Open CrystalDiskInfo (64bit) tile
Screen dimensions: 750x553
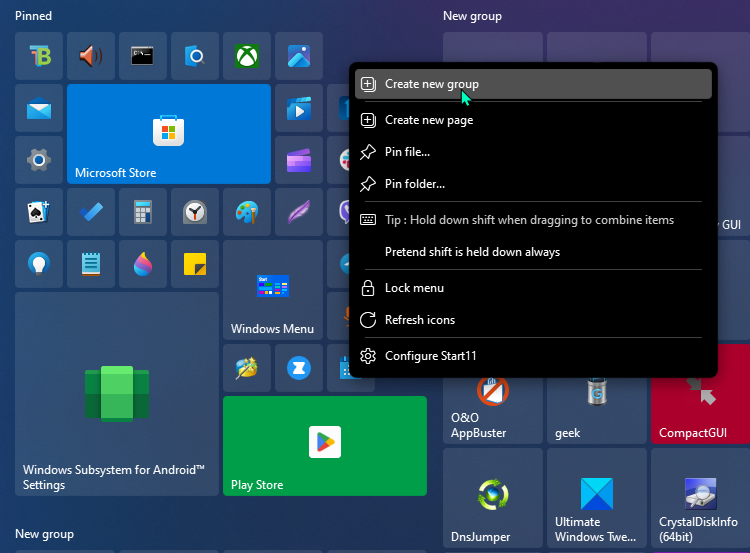point(700,498)
